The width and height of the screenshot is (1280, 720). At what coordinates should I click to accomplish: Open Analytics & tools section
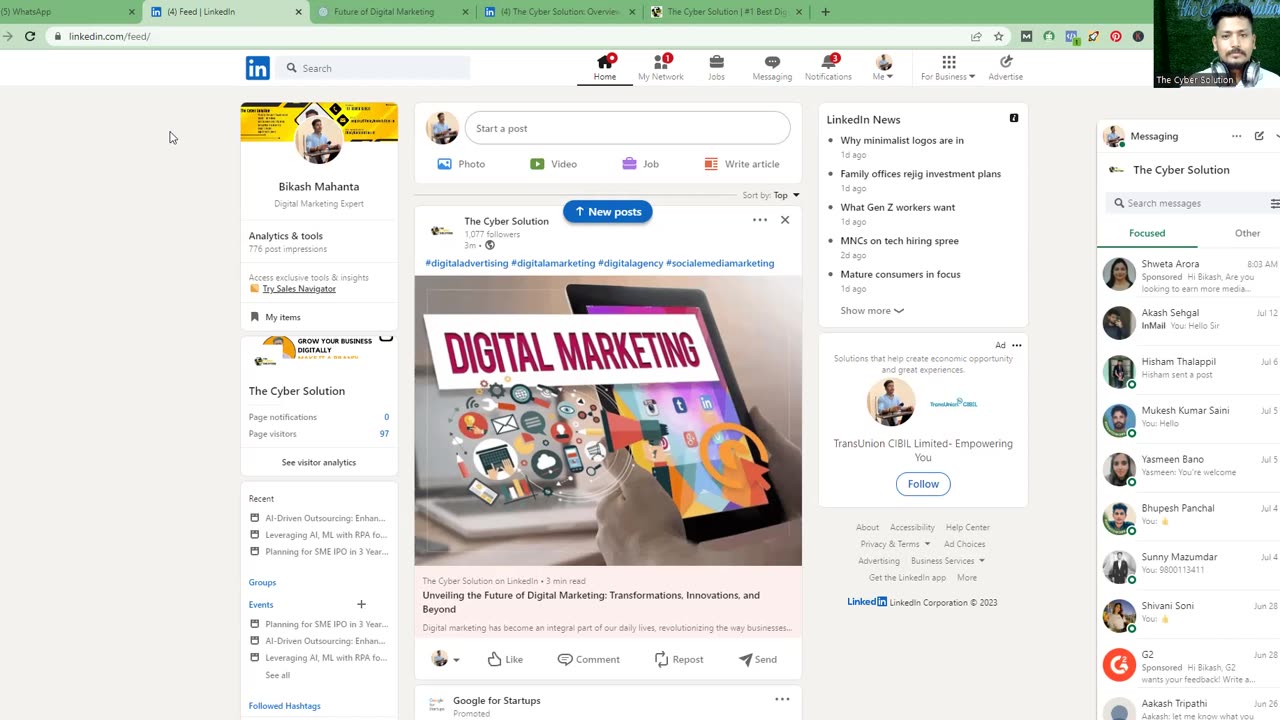point(286,236)
